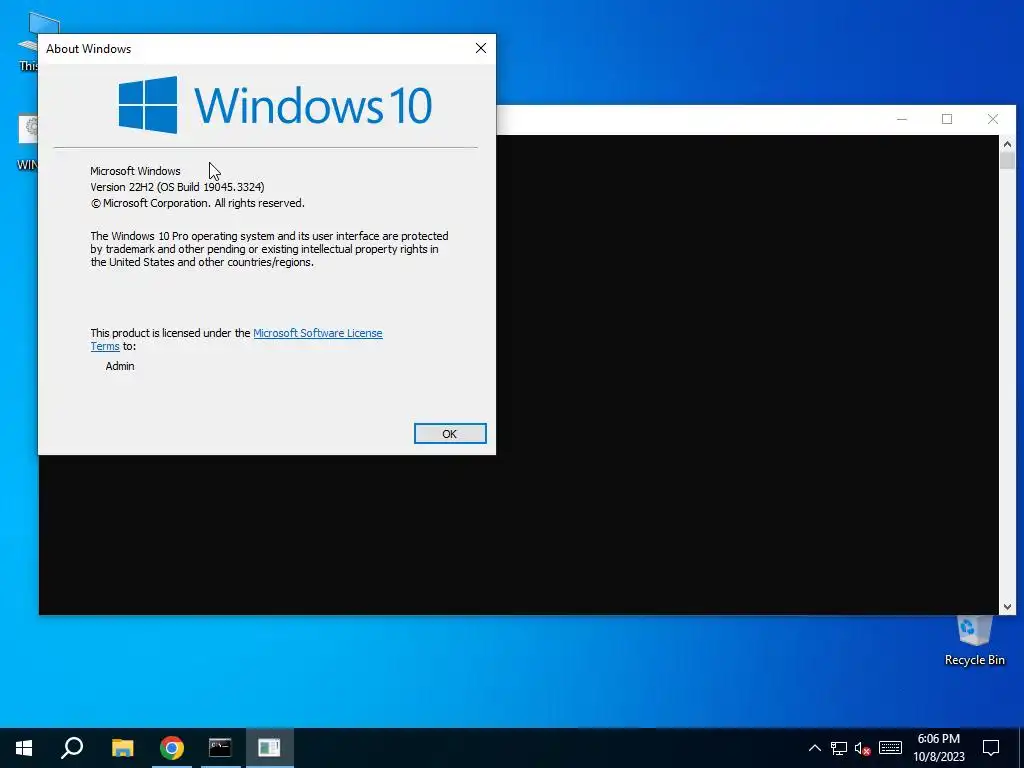Screen dimensions: 1024x768
Task: Open the touch keyboard tray icon
Action: tap(890, 748)
